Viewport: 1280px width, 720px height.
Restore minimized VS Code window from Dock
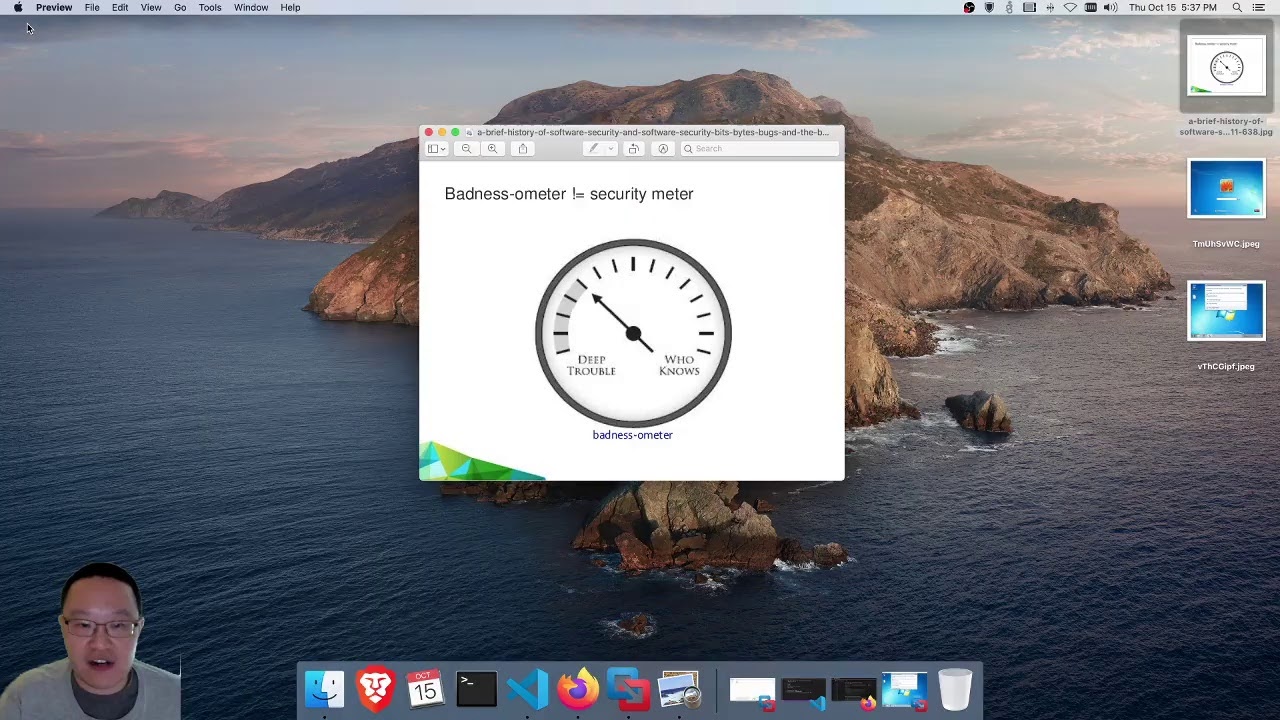click(x=804, y=692)
